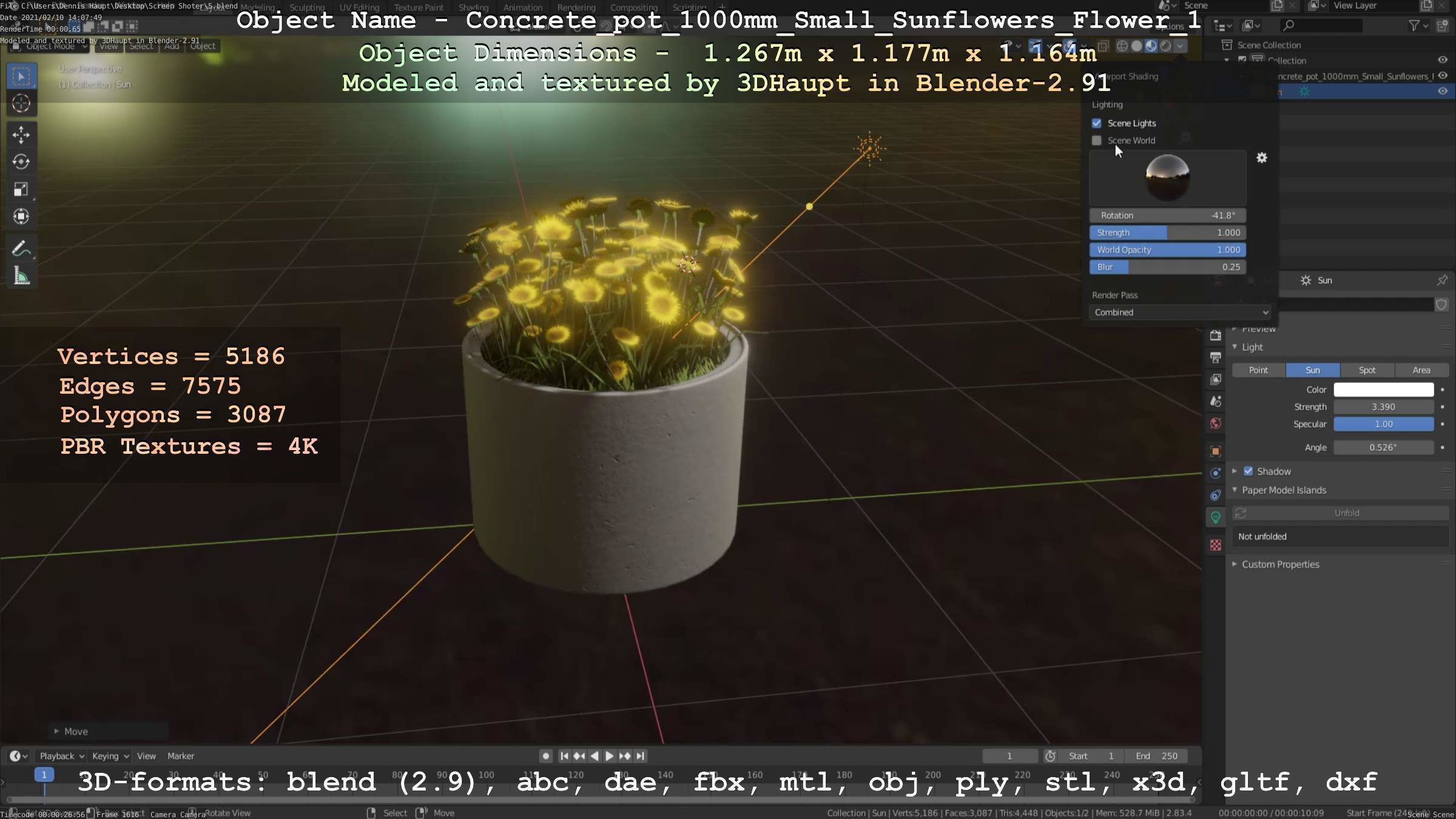
Task: Jump to last frame
Action: [641, 756]
